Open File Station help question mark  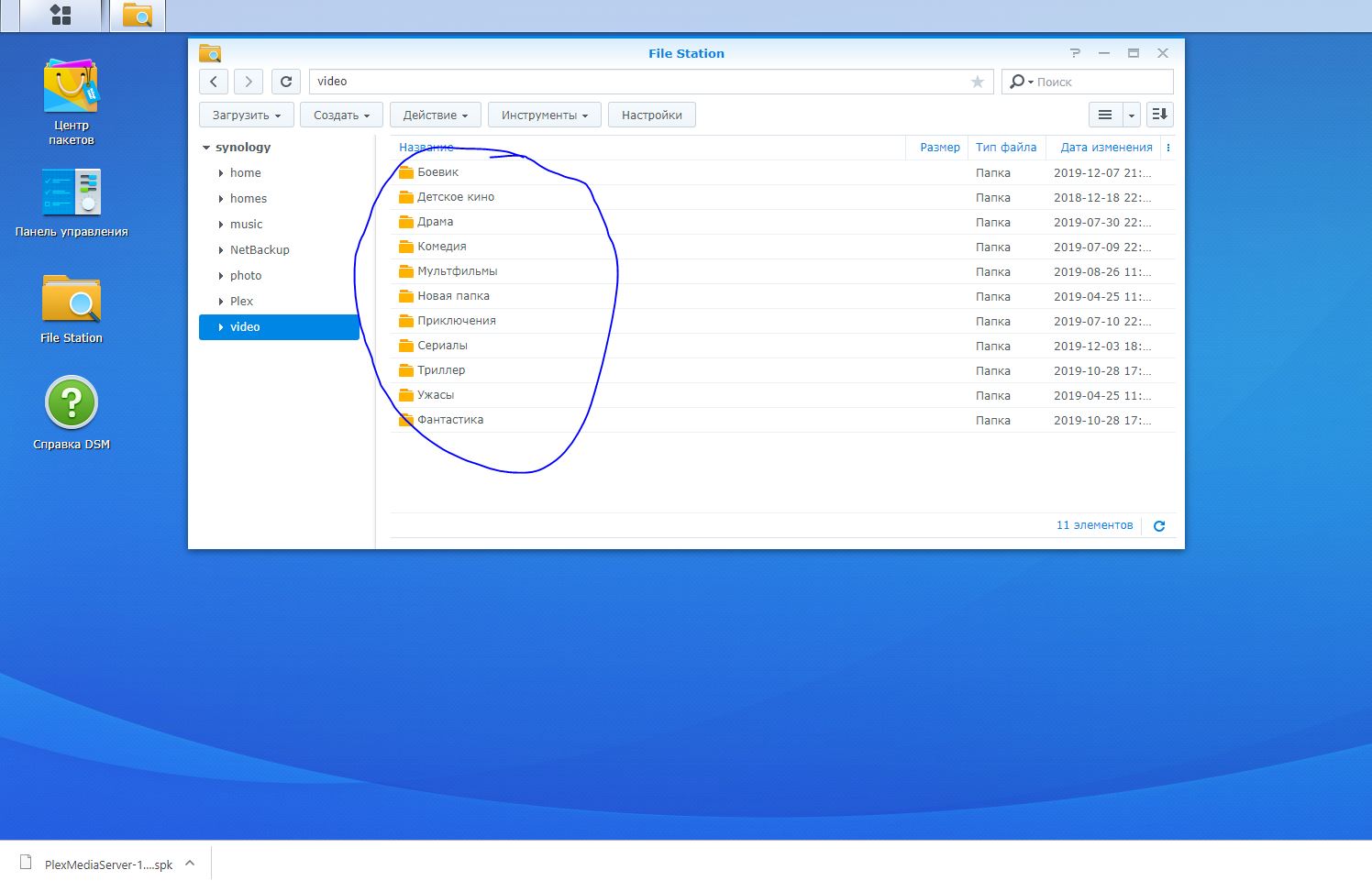[x=1075, y=53]
